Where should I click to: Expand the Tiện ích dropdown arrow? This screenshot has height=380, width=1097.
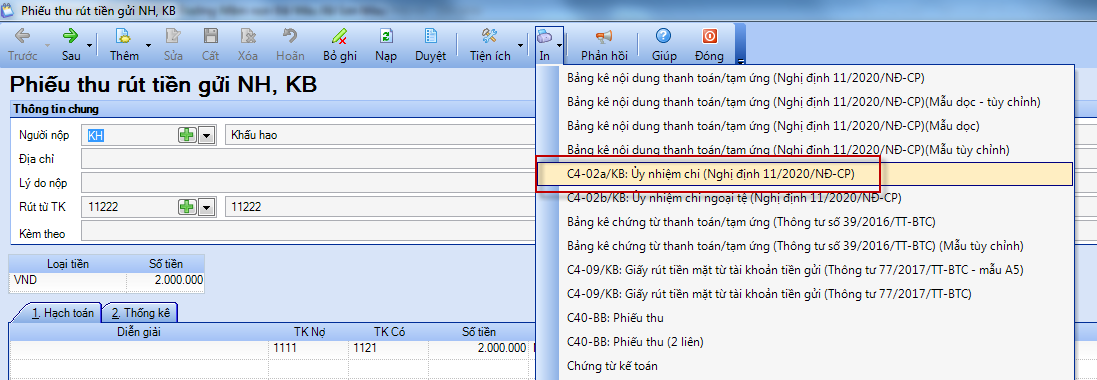(x=521, y=45)
